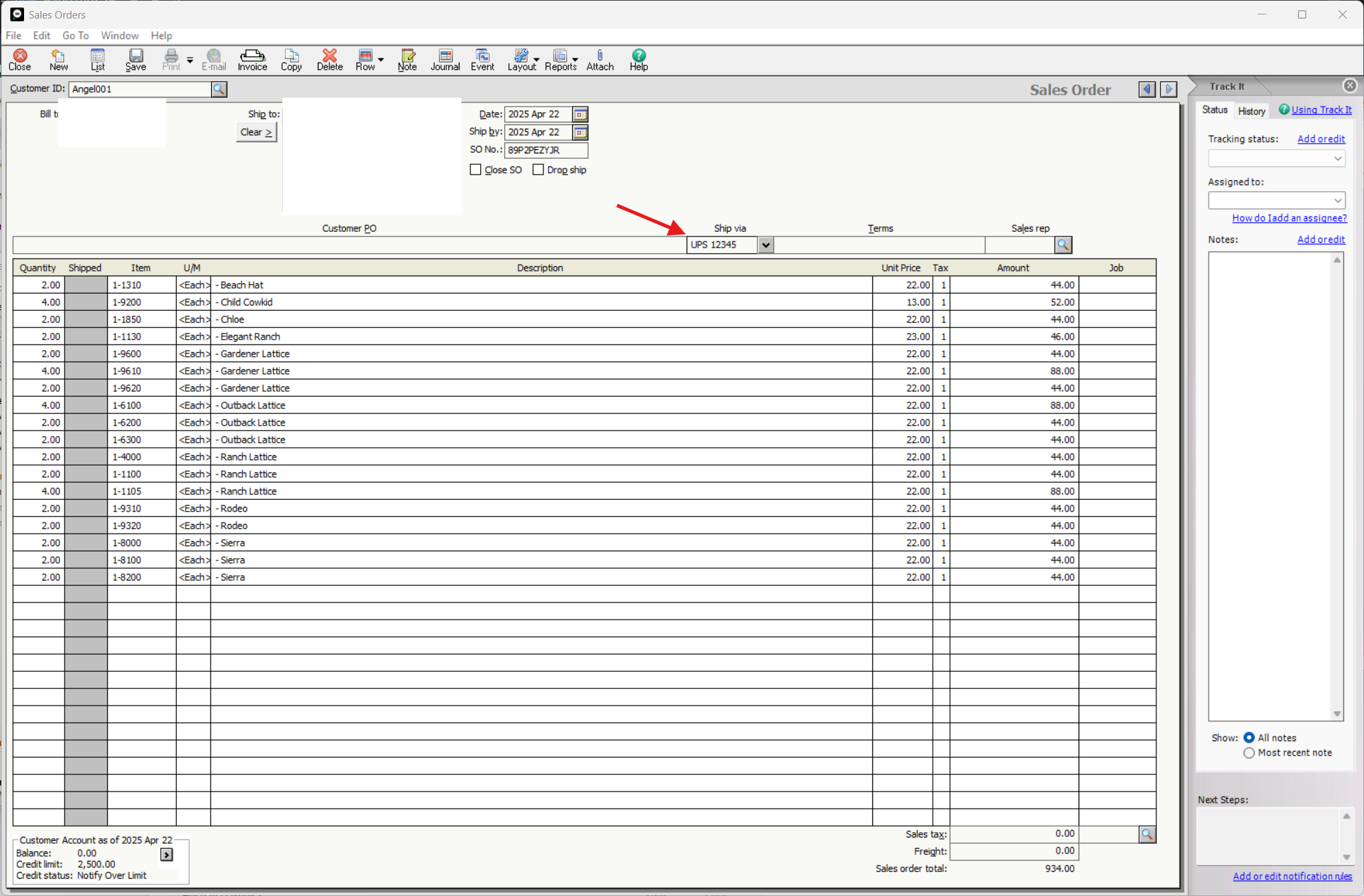Open the Using Track It link
Screen dimensions: 1364x896
pyautogui.click(x=1321, y=110)
